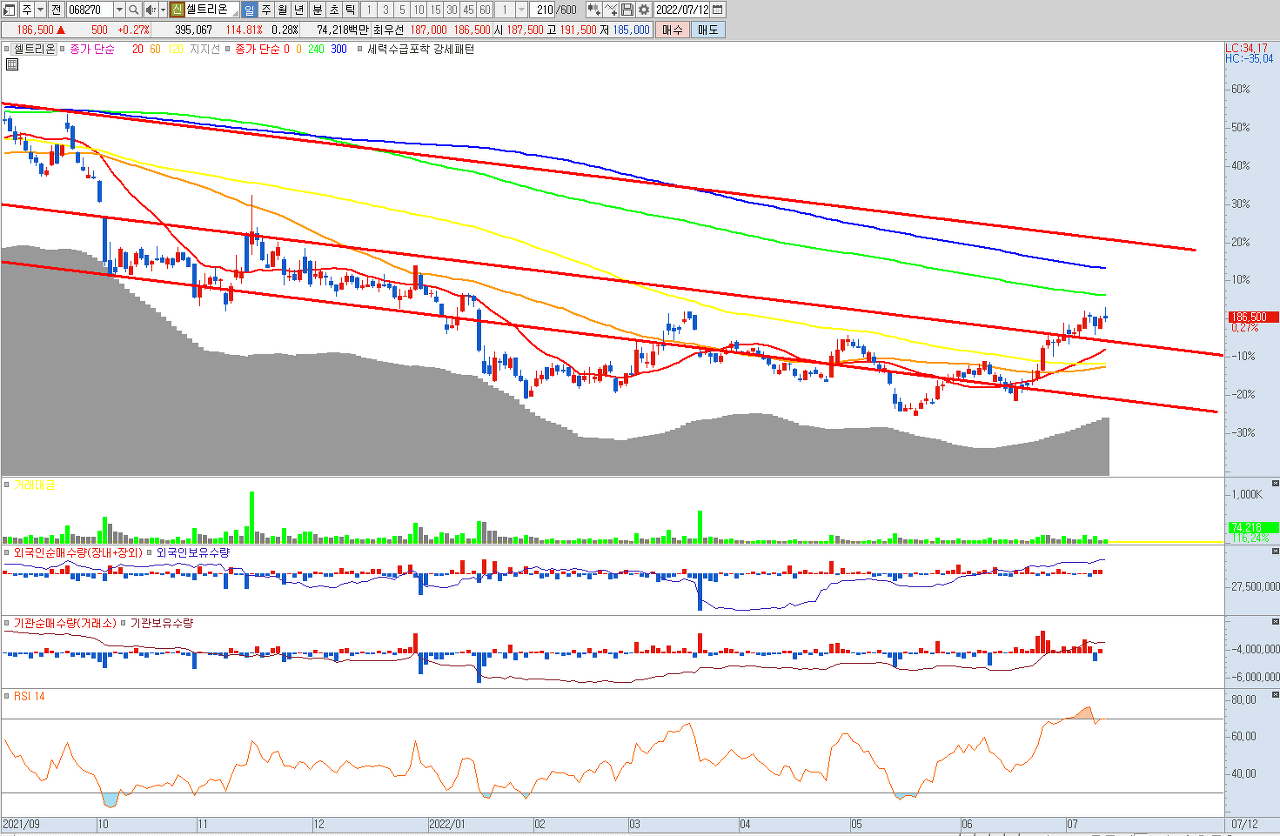Click the 세력수급포착 강세패턴 indicator label

click(421, 49)
